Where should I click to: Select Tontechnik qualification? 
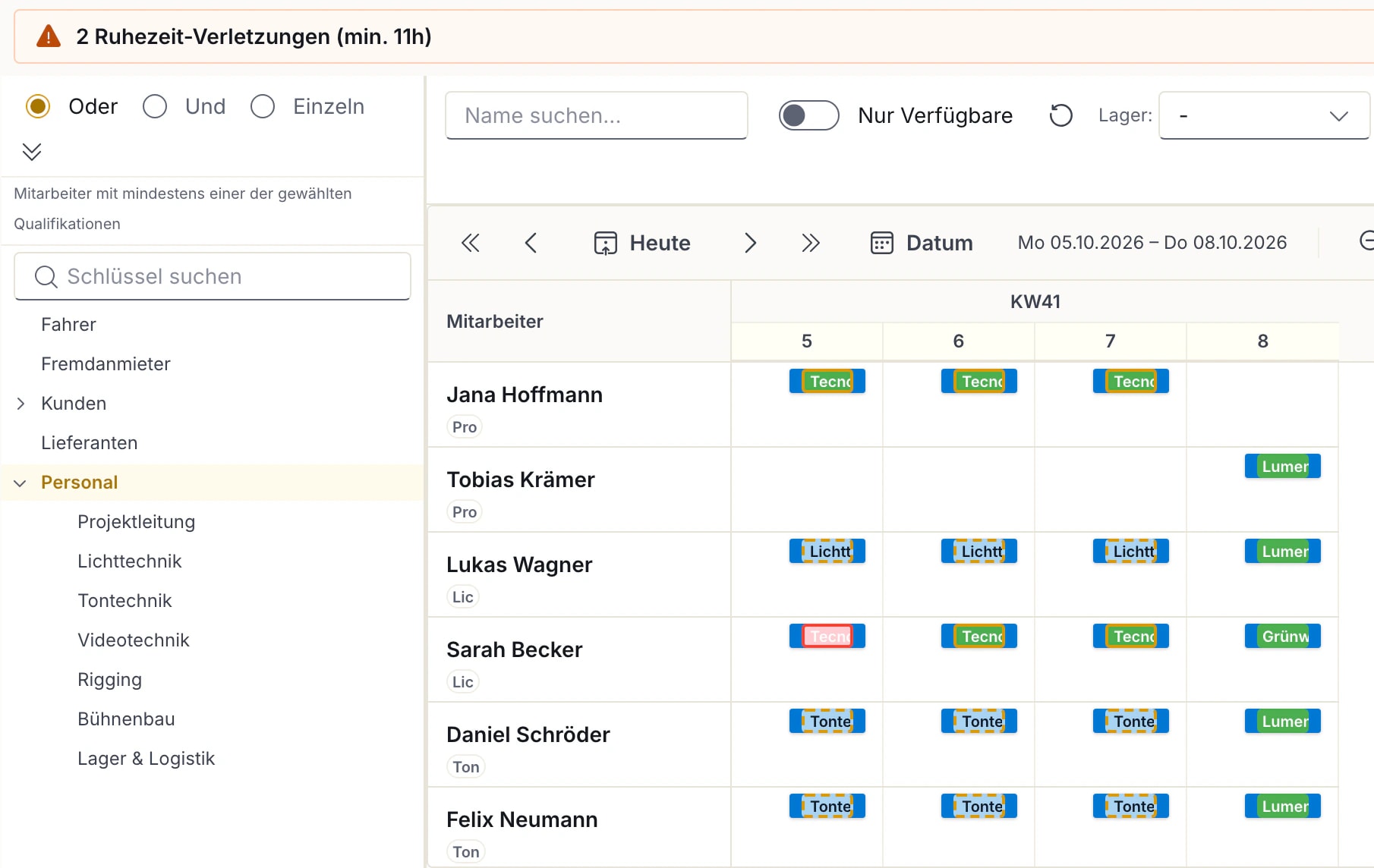pyautogui.click(x=124, y=601)
